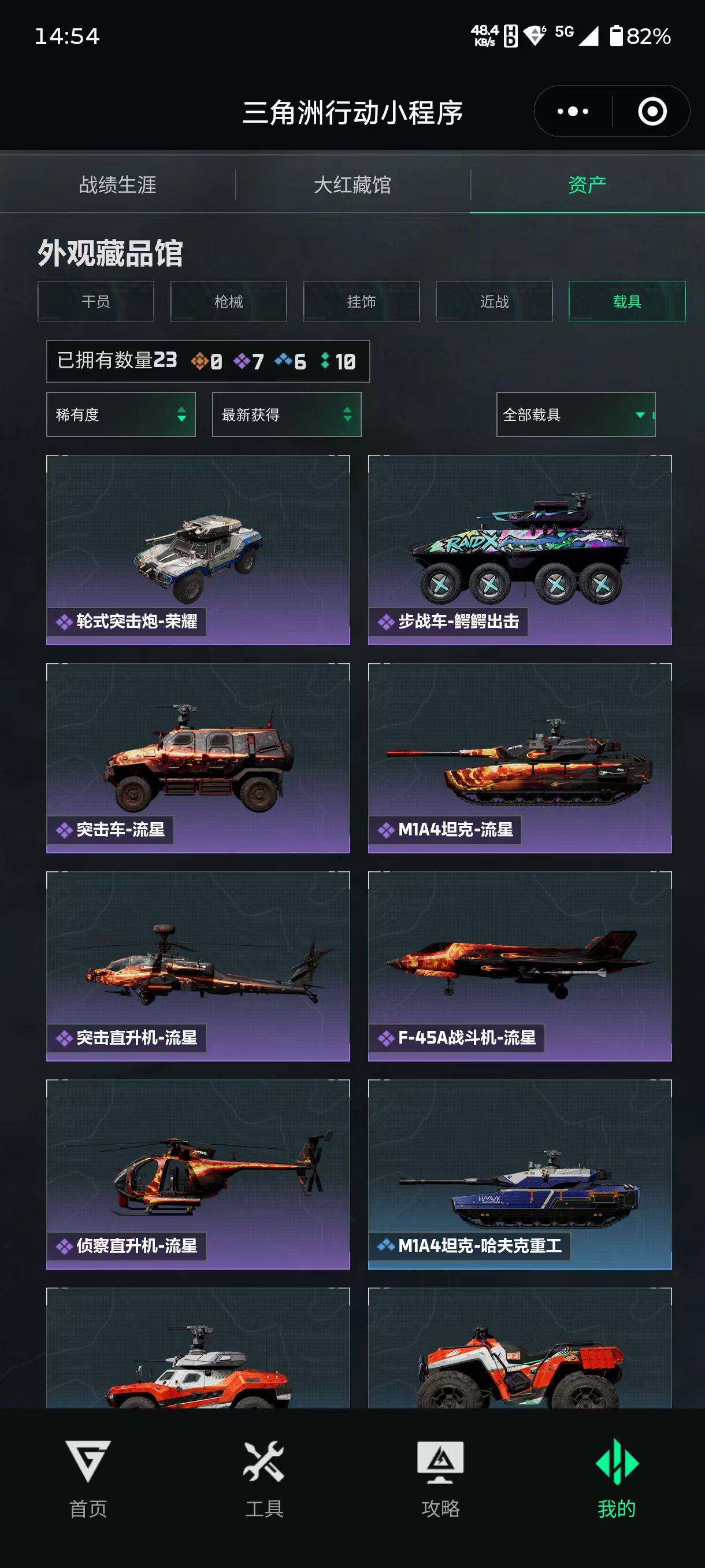This screenshot has height=1568, width=705.
Task: Switch to 大红藏馆 tab
Action: 352,184
